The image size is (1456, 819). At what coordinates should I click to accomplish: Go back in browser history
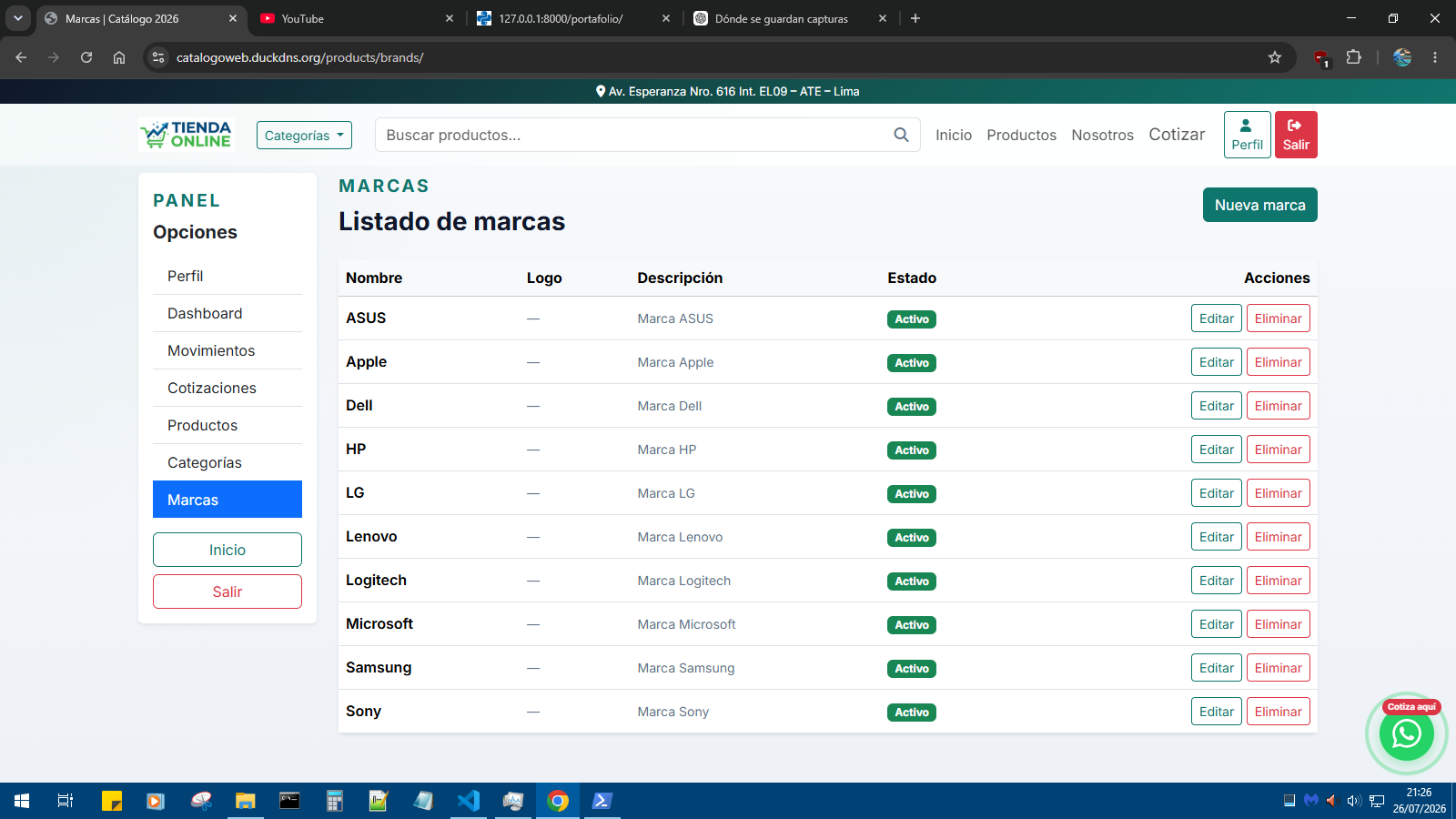pos(21,57)
